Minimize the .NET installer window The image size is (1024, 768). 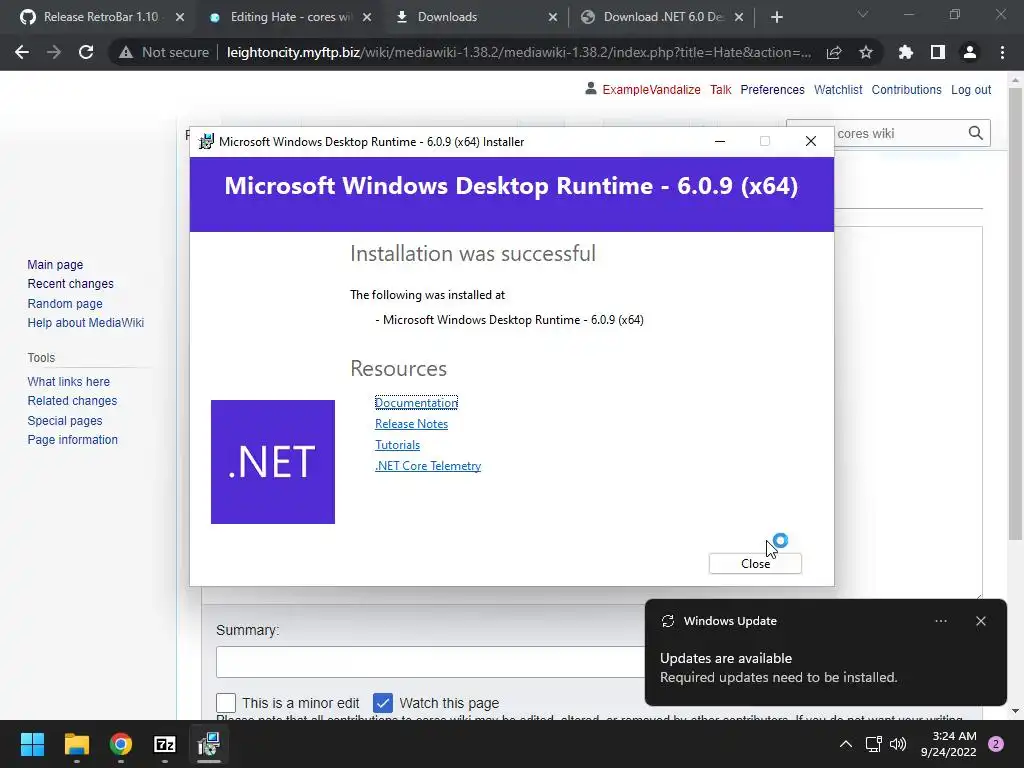point(720,141)
